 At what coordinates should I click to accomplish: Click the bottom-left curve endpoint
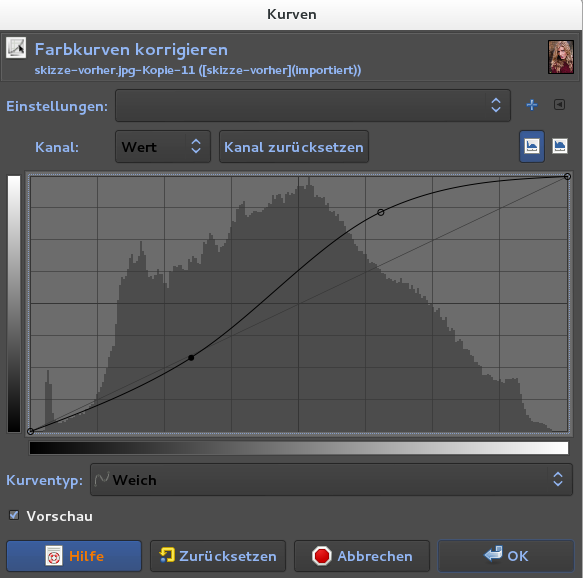tap(31, 431)
